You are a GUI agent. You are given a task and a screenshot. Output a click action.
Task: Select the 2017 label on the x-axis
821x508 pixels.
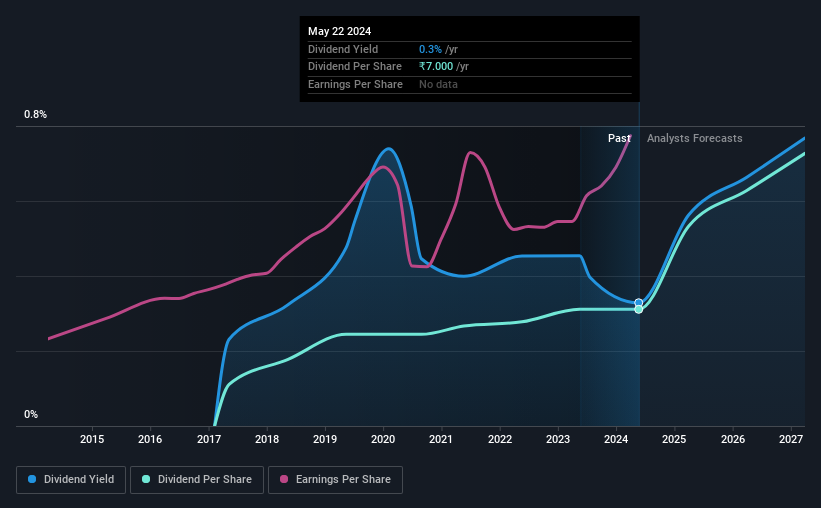click(x=209, y=439)
